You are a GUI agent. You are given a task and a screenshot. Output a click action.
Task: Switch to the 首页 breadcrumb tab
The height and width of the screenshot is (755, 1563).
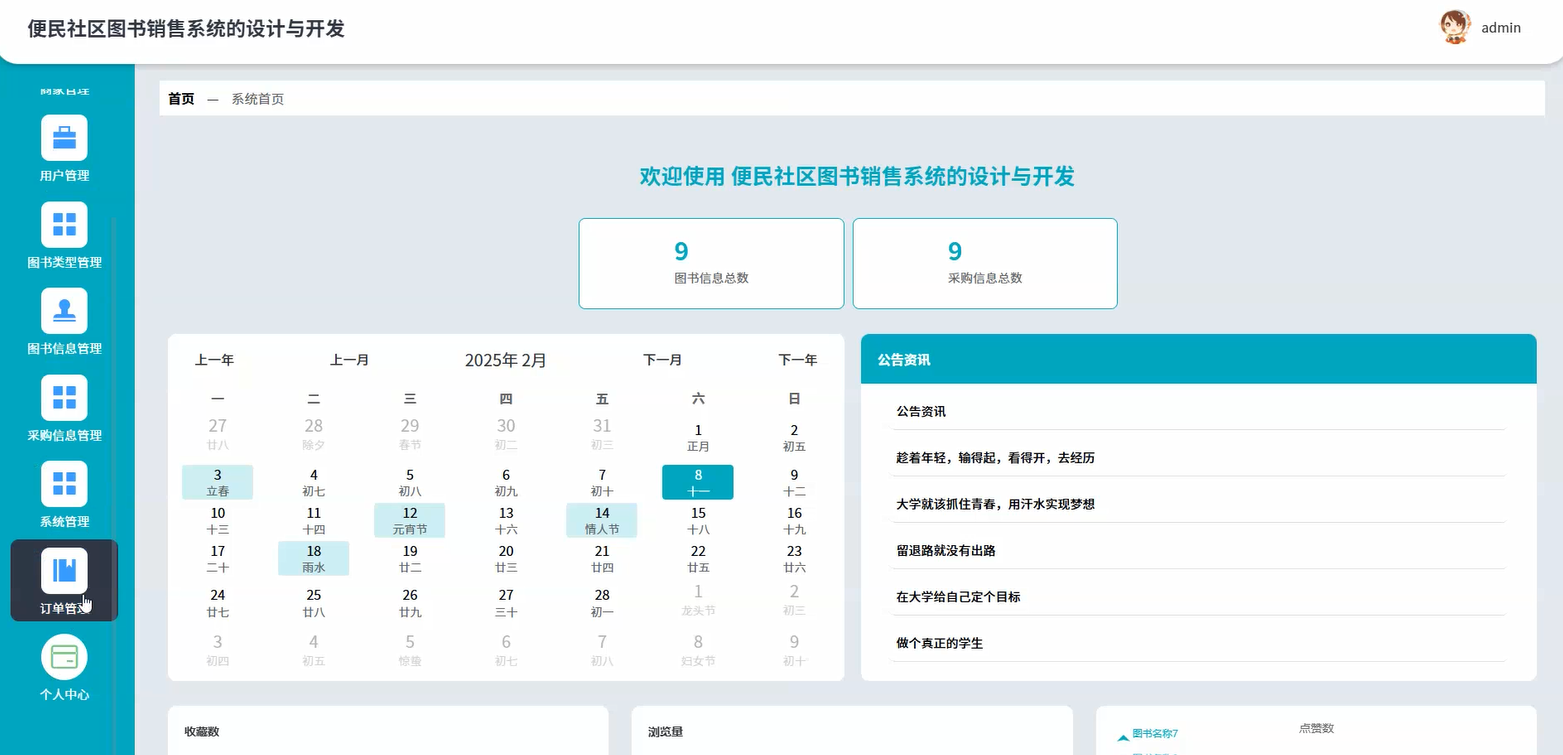180,98
